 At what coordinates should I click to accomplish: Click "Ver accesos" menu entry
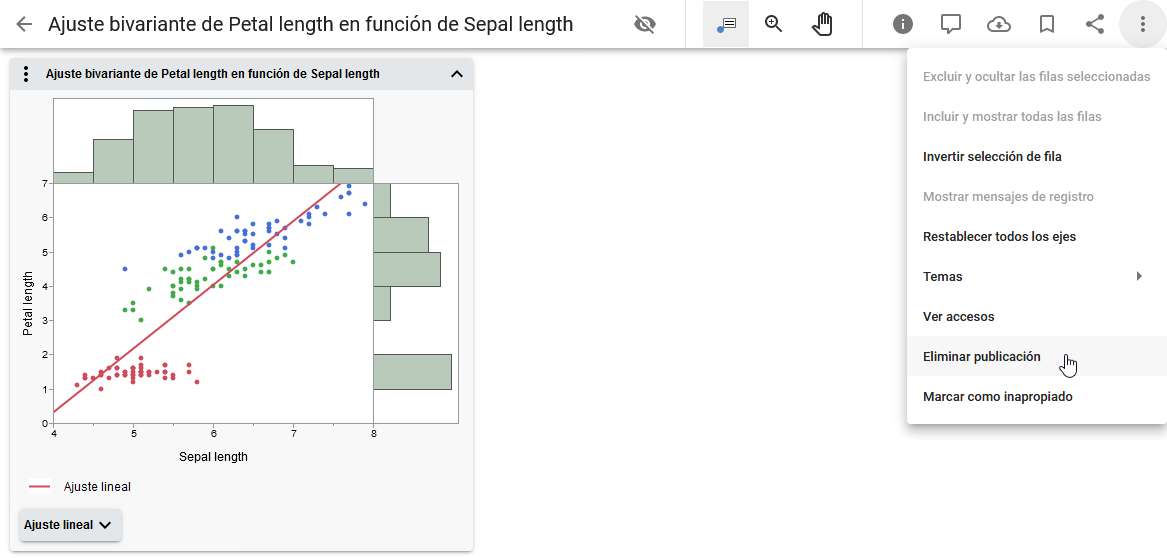pyautogui.click(x=958, y=317)
